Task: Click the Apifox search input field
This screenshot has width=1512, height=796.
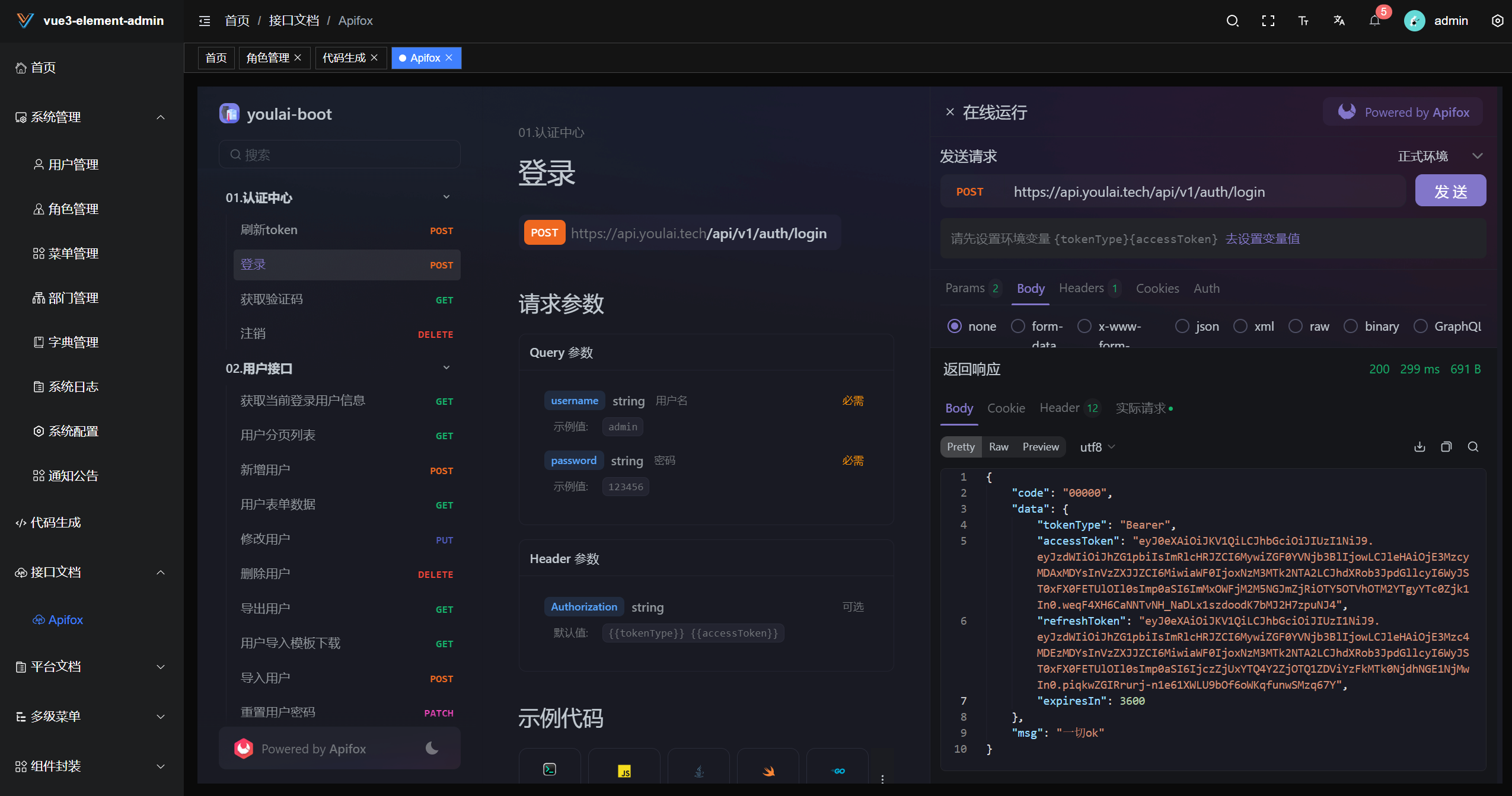Action: pyautogui.click(x=339, y=154)
